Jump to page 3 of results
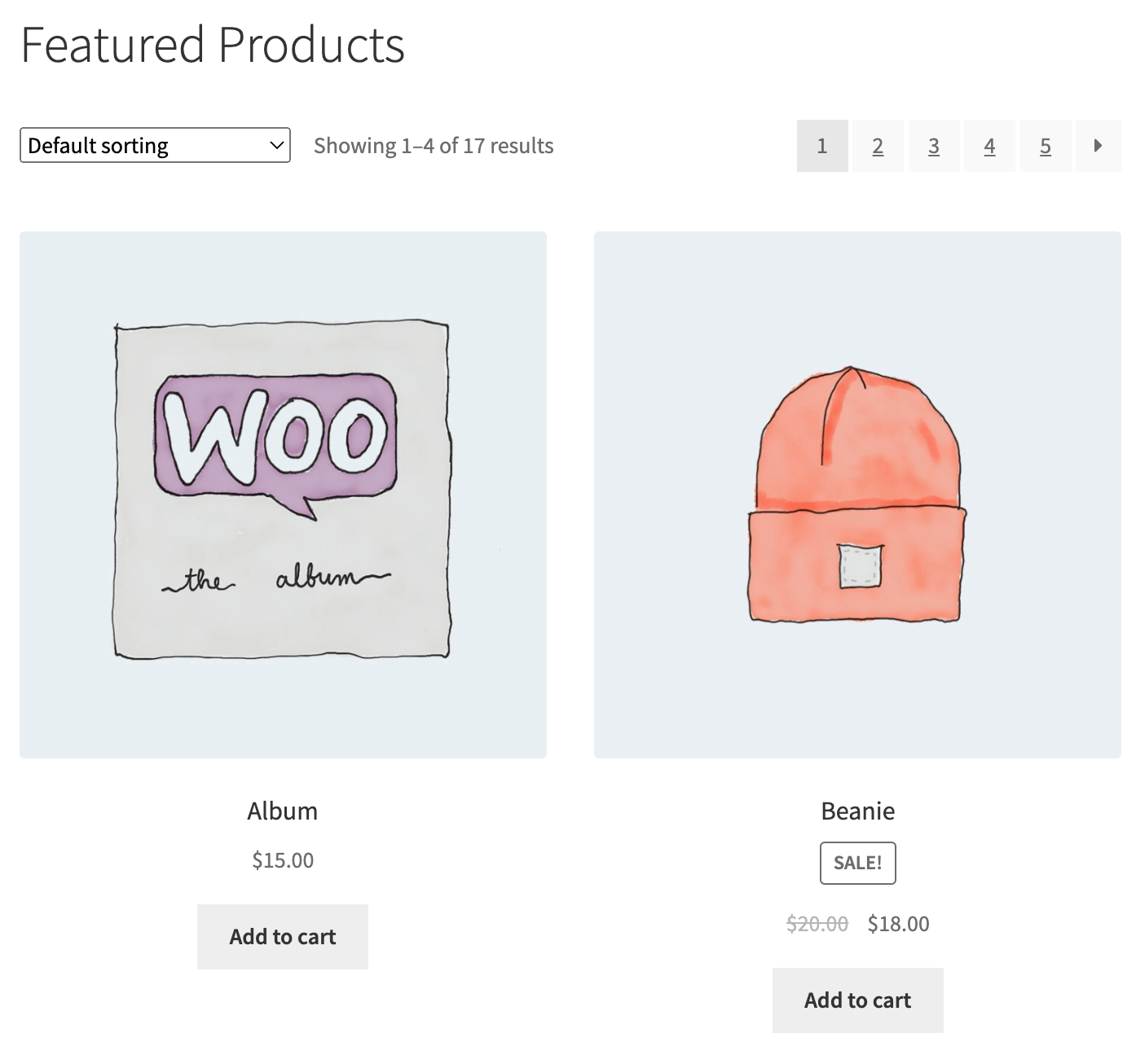1136x1064 pixels. pyautogui.click(x=934, y=146)
